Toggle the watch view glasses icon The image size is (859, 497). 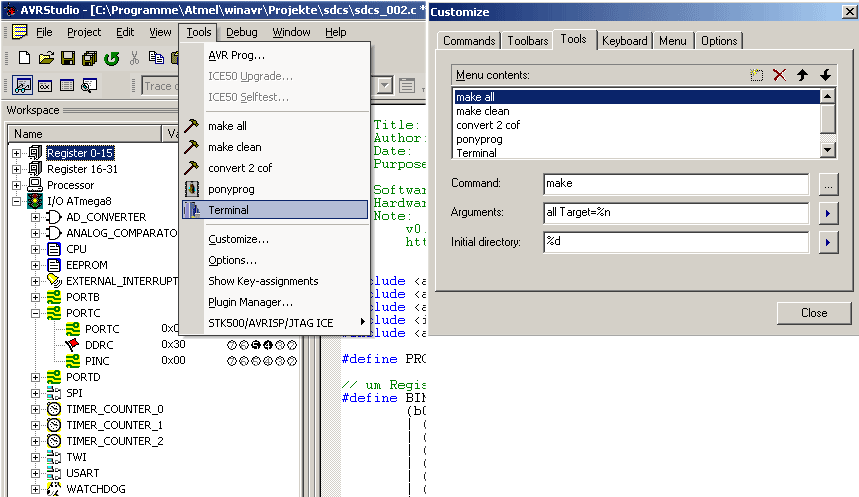coord(23,85)
